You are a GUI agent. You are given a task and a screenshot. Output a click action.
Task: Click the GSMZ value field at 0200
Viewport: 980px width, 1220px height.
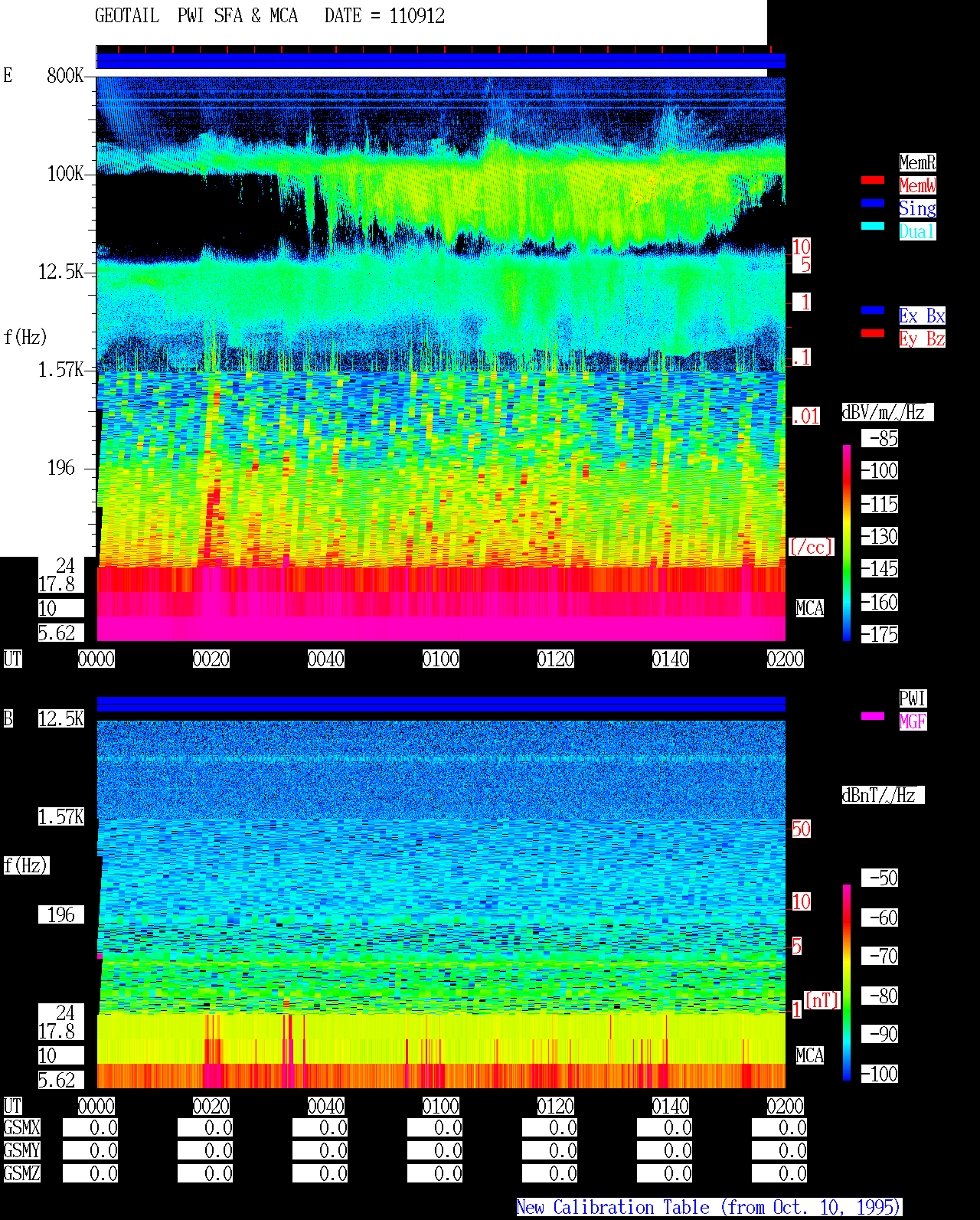click(779, 1173)
